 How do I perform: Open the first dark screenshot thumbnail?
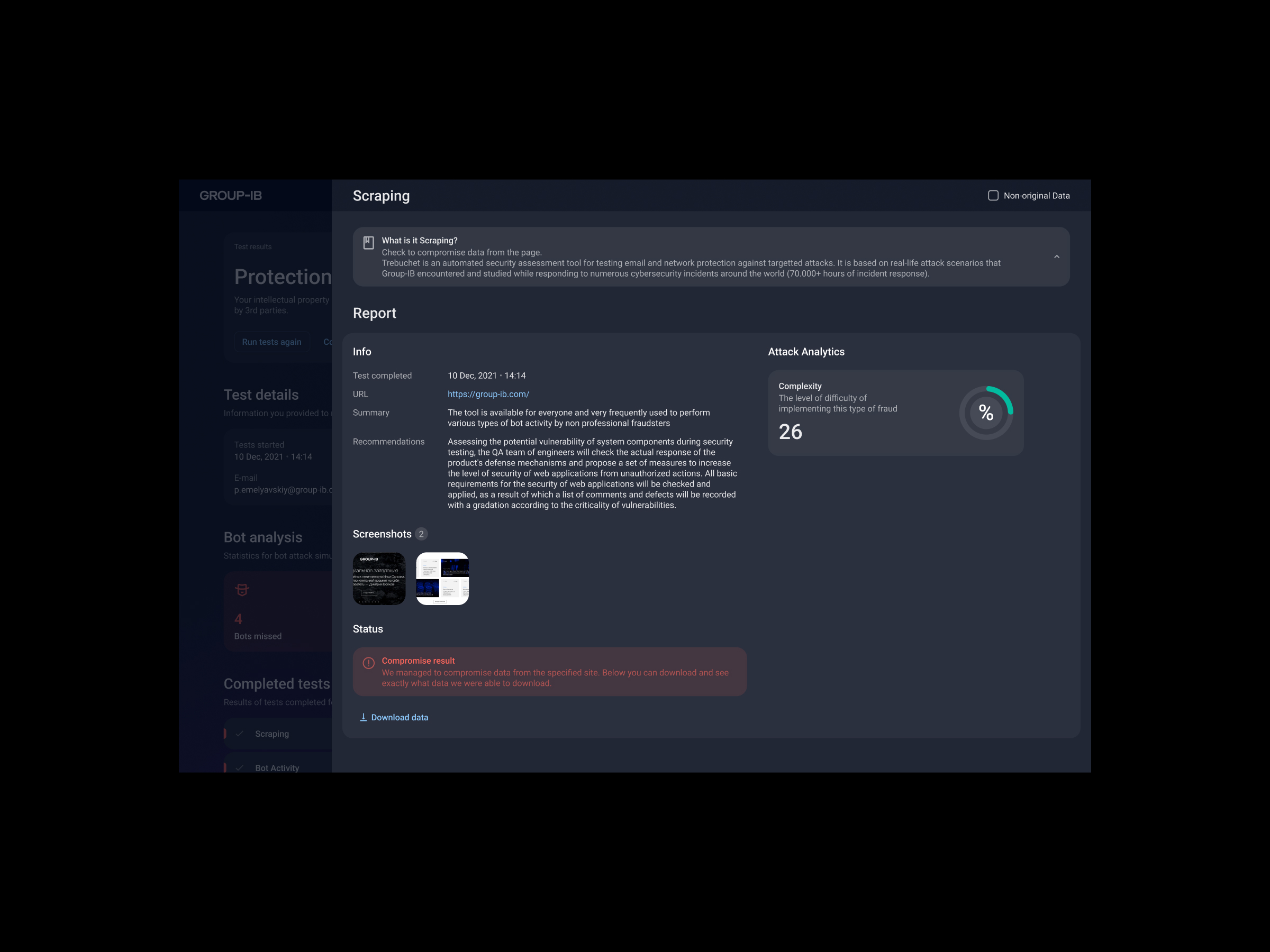tap(379, 579)
